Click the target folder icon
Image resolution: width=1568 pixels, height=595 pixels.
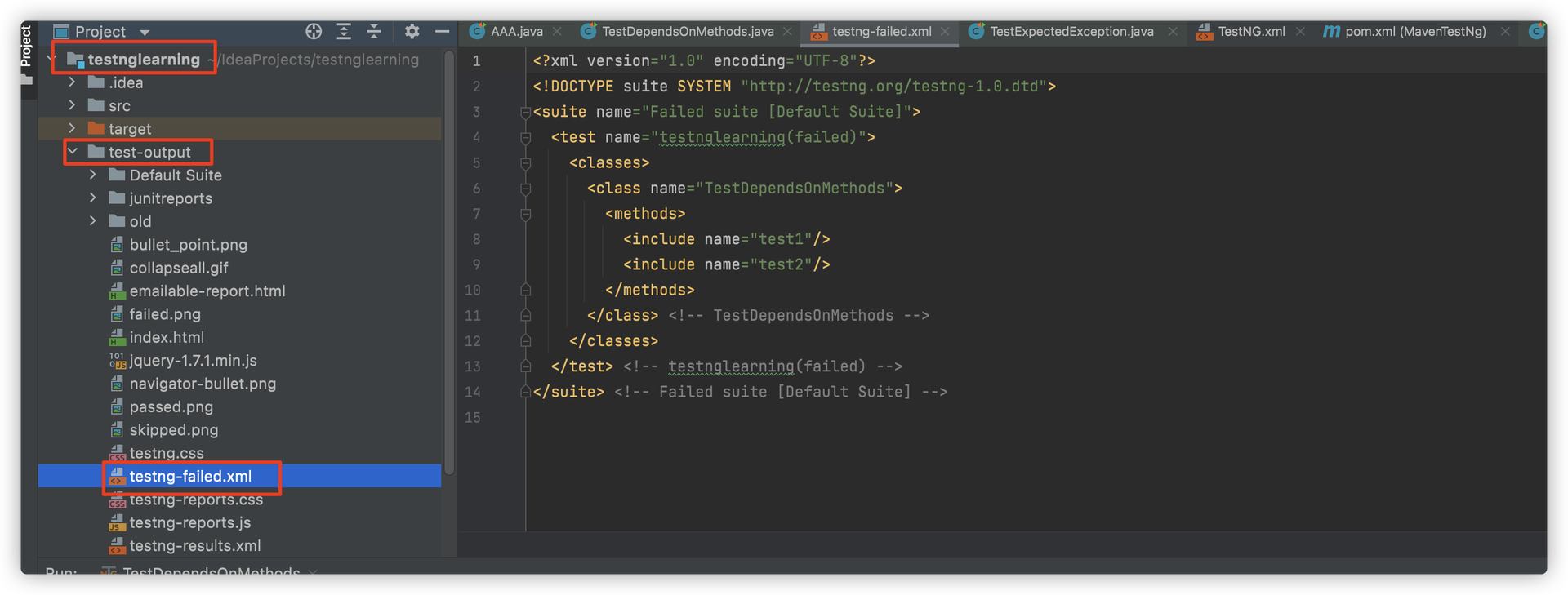click(x=96, y=128)
